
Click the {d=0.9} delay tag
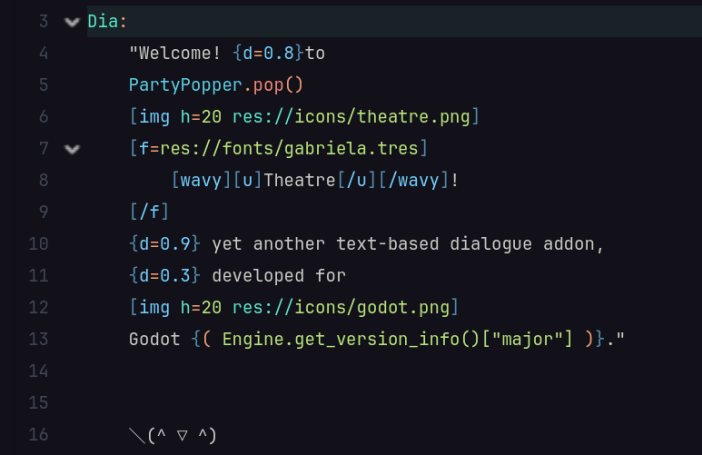(165, 244)
